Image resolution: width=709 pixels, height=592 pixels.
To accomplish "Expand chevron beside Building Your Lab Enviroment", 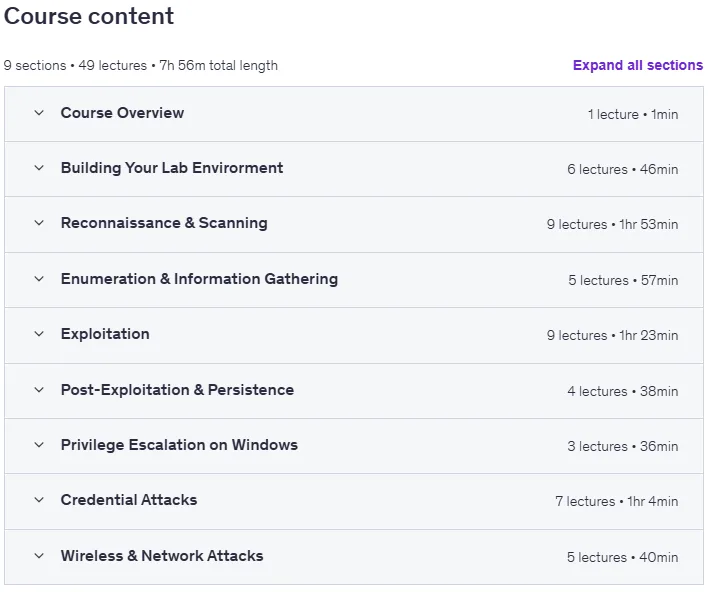I will pos(39,168).
